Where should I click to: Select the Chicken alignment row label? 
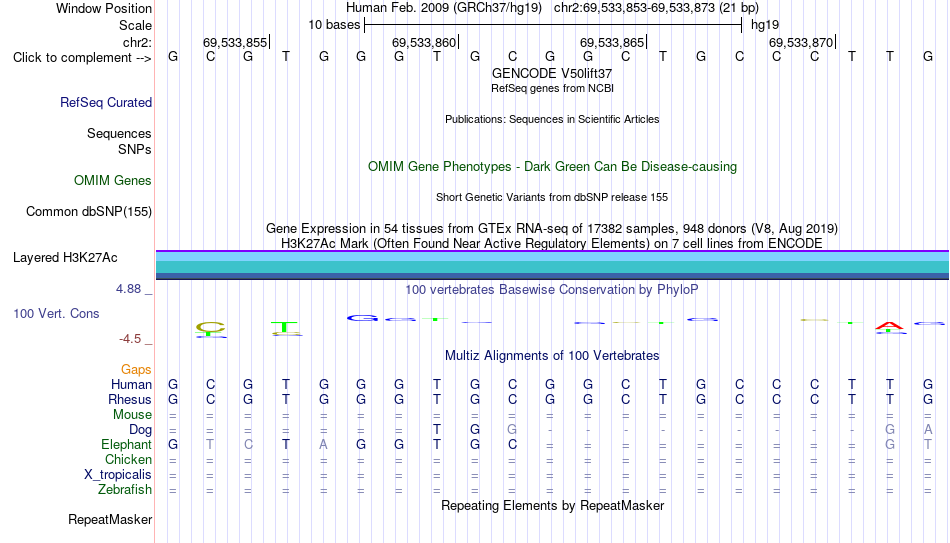pos(128,459)
